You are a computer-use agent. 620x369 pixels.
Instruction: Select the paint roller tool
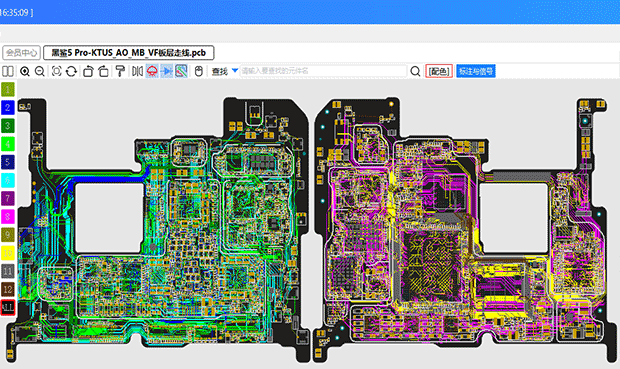click(120, 72)
